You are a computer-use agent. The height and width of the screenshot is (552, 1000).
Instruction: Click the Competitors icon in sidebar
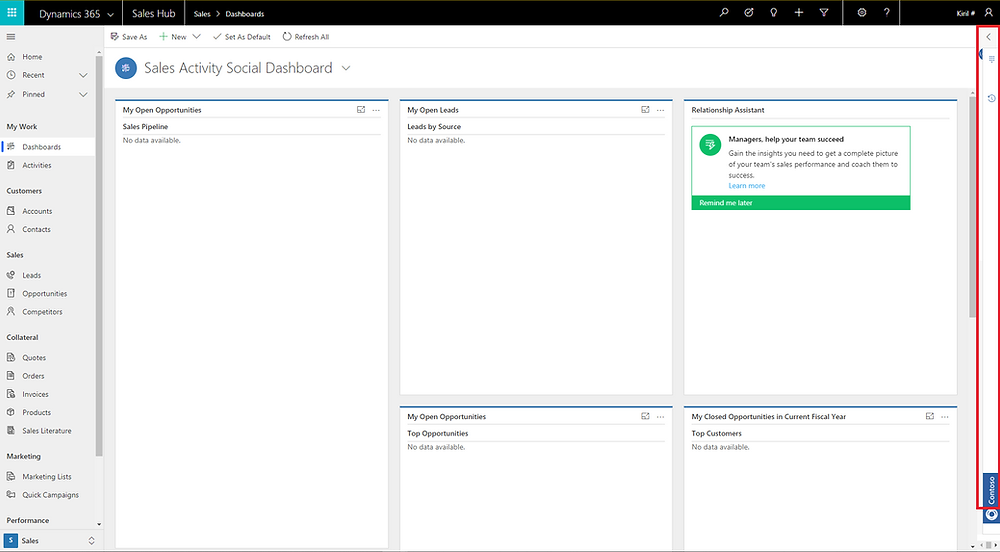(x=10, y=312)
